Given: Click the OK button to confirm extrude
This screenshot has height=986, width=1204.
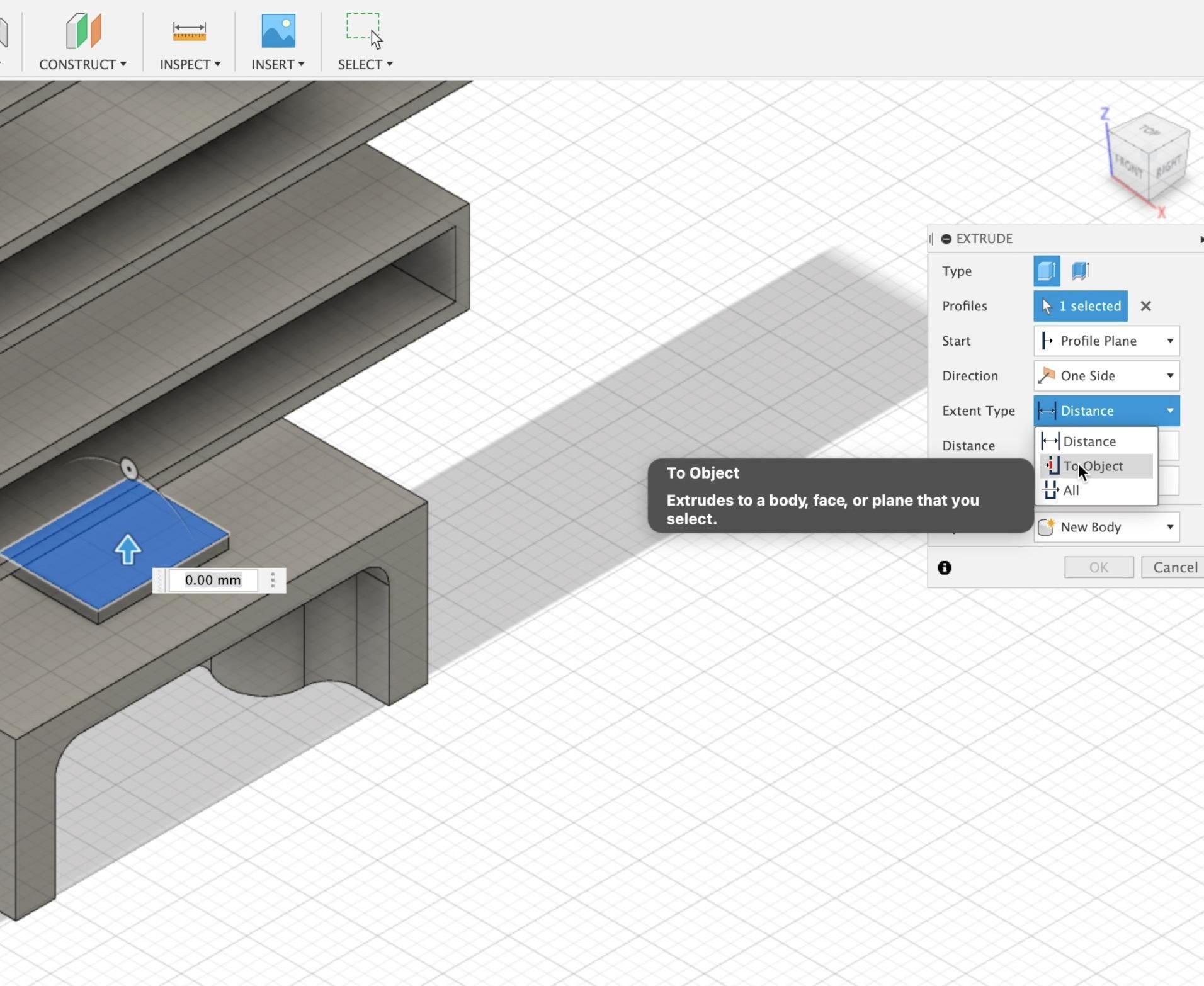Looking at the screenshot, I should [1098, 567].
